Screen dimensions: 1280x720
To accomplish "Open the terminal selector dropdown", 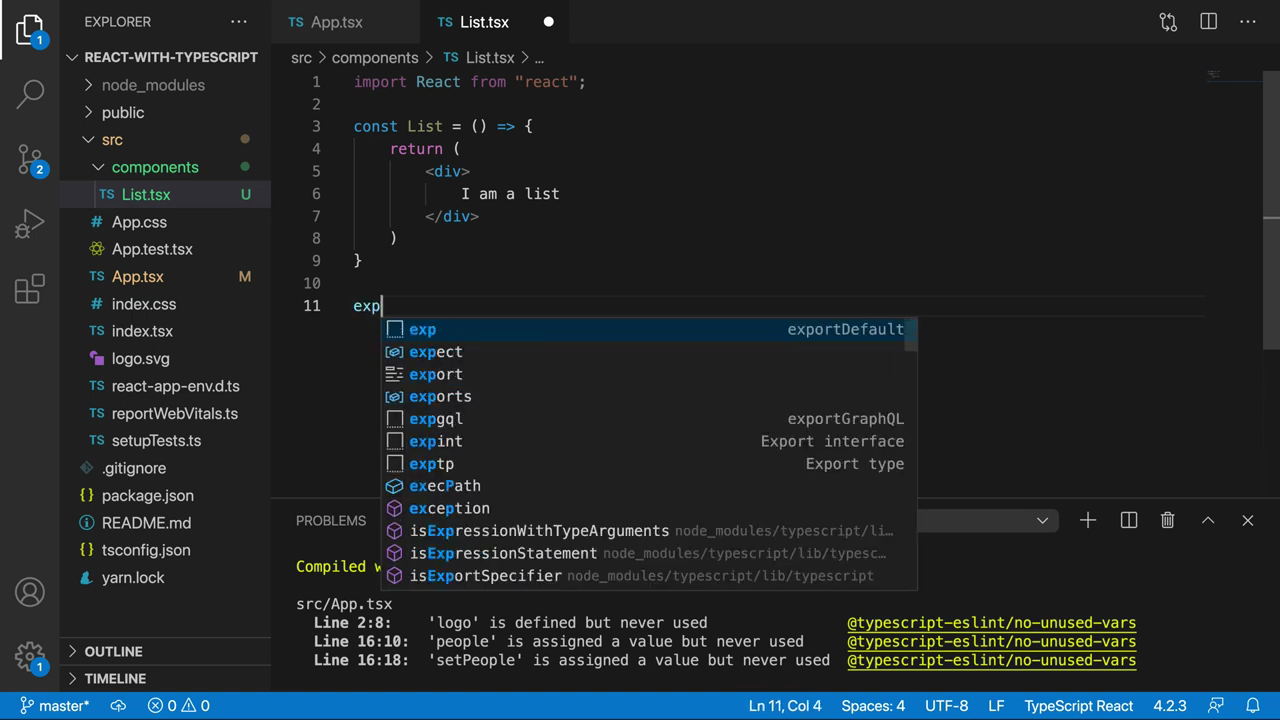I will tap(1042, 520).
